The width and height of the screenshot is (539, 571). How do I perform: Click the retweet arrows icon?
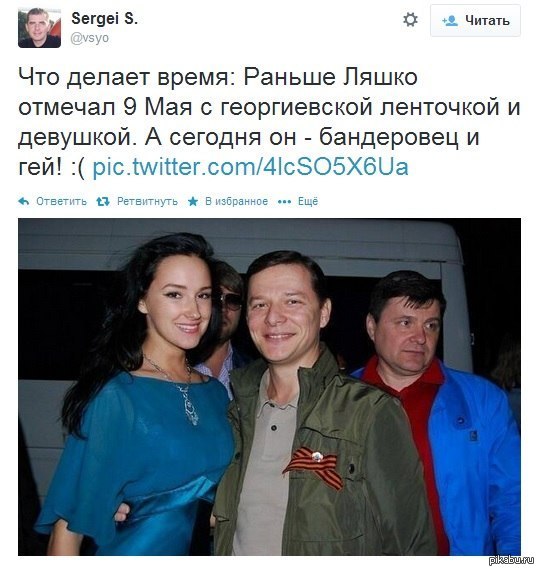coord(103,201)
